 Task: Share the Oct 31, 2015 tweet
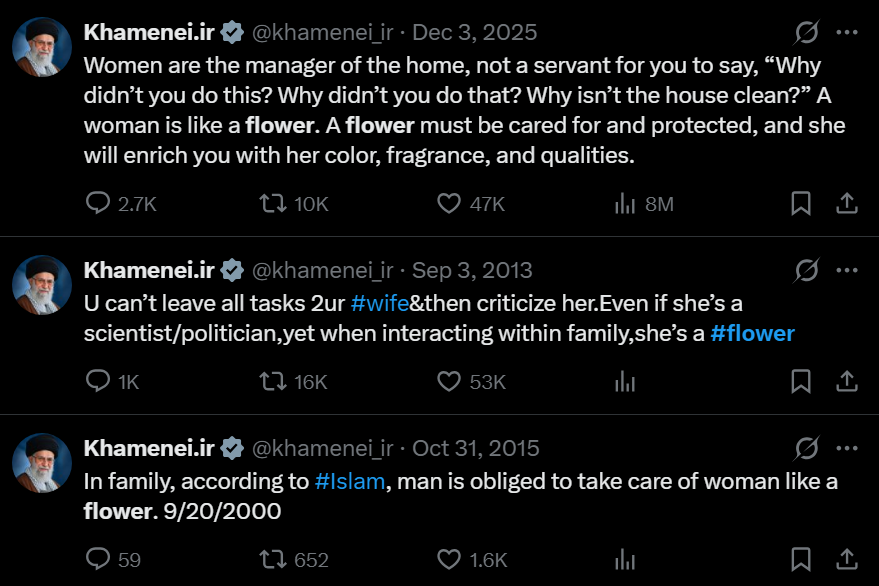click(x=846, y=559)
